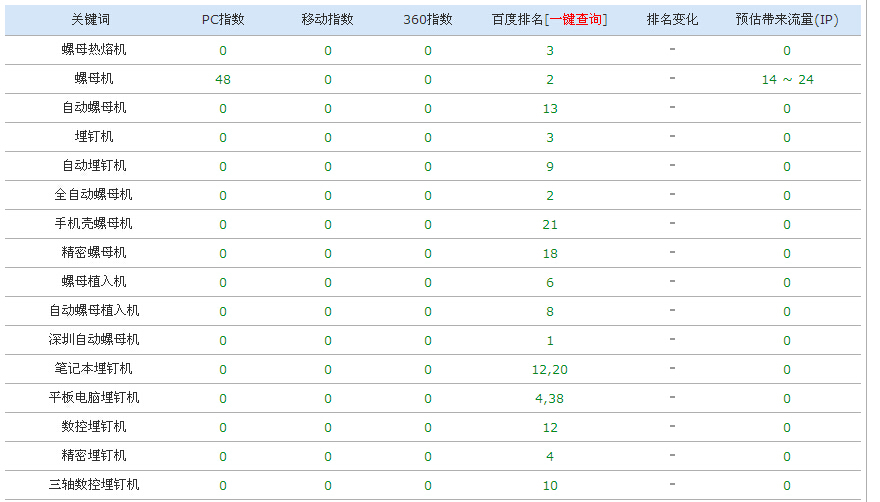The width and height of the screenshot is (880, 502).
Task: Click Baidu rank 12 for 数控埋钉机
Action: 550,428
